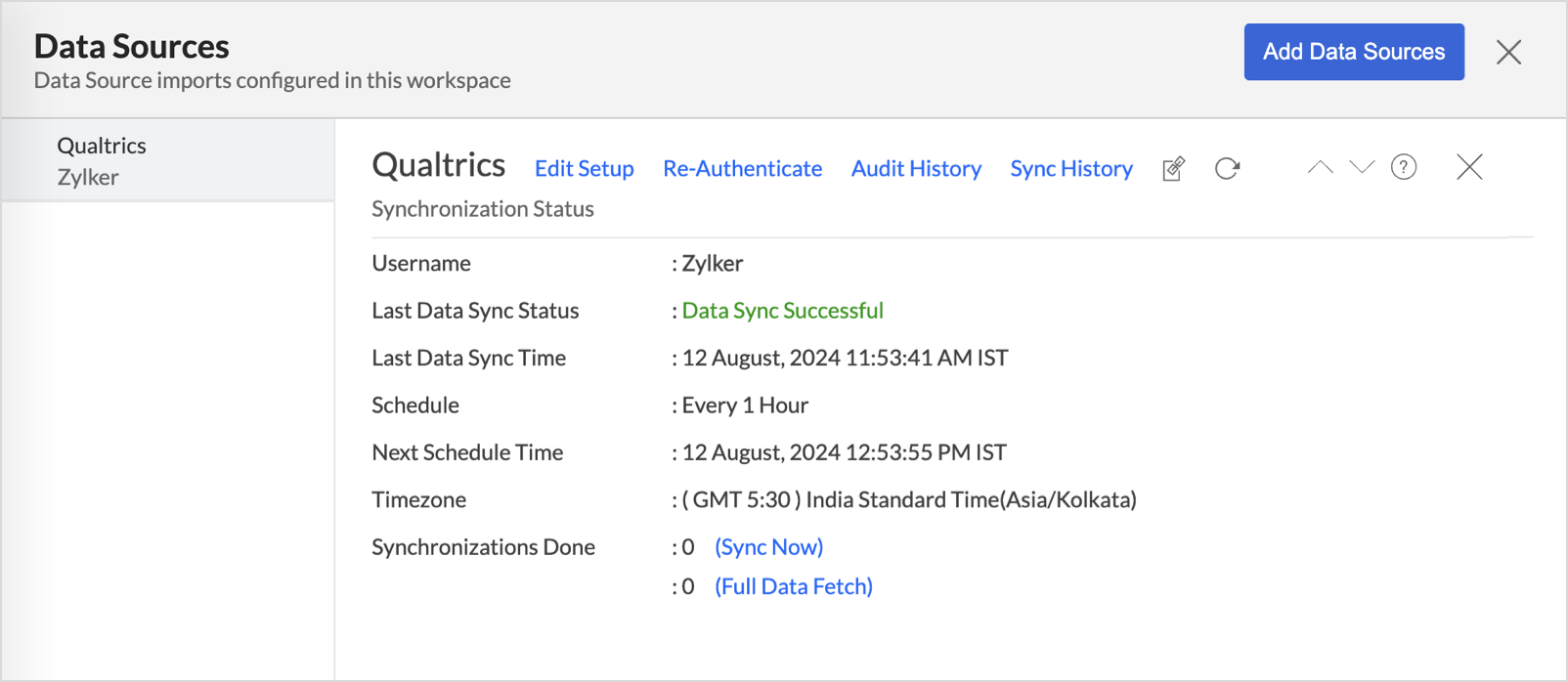Image resolution: width=1568 pixels, height=682 pixels.
Task: Open Audit History
Action: point(916,168)
